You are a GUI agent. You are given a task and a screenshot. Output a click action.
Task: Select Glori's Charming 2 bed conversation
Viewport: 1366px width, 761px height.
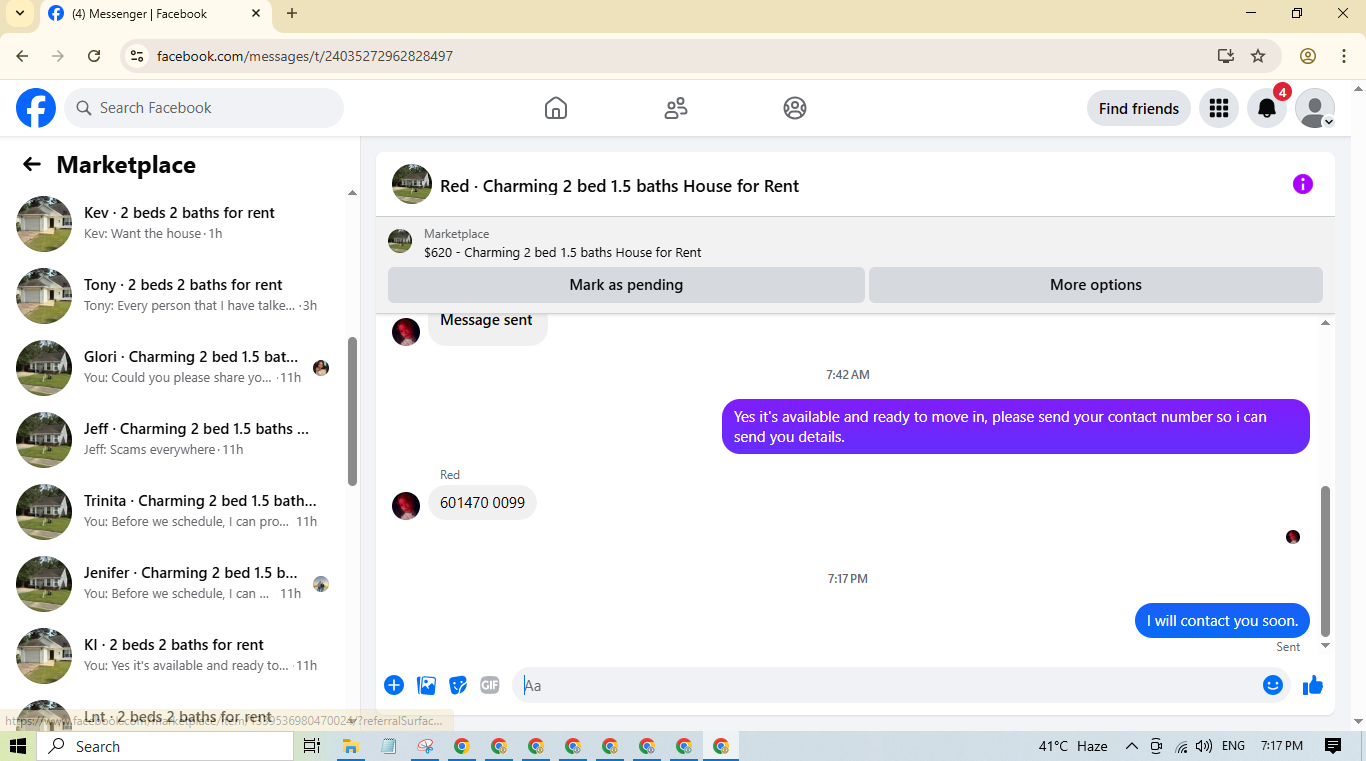(x=178, y=367)
